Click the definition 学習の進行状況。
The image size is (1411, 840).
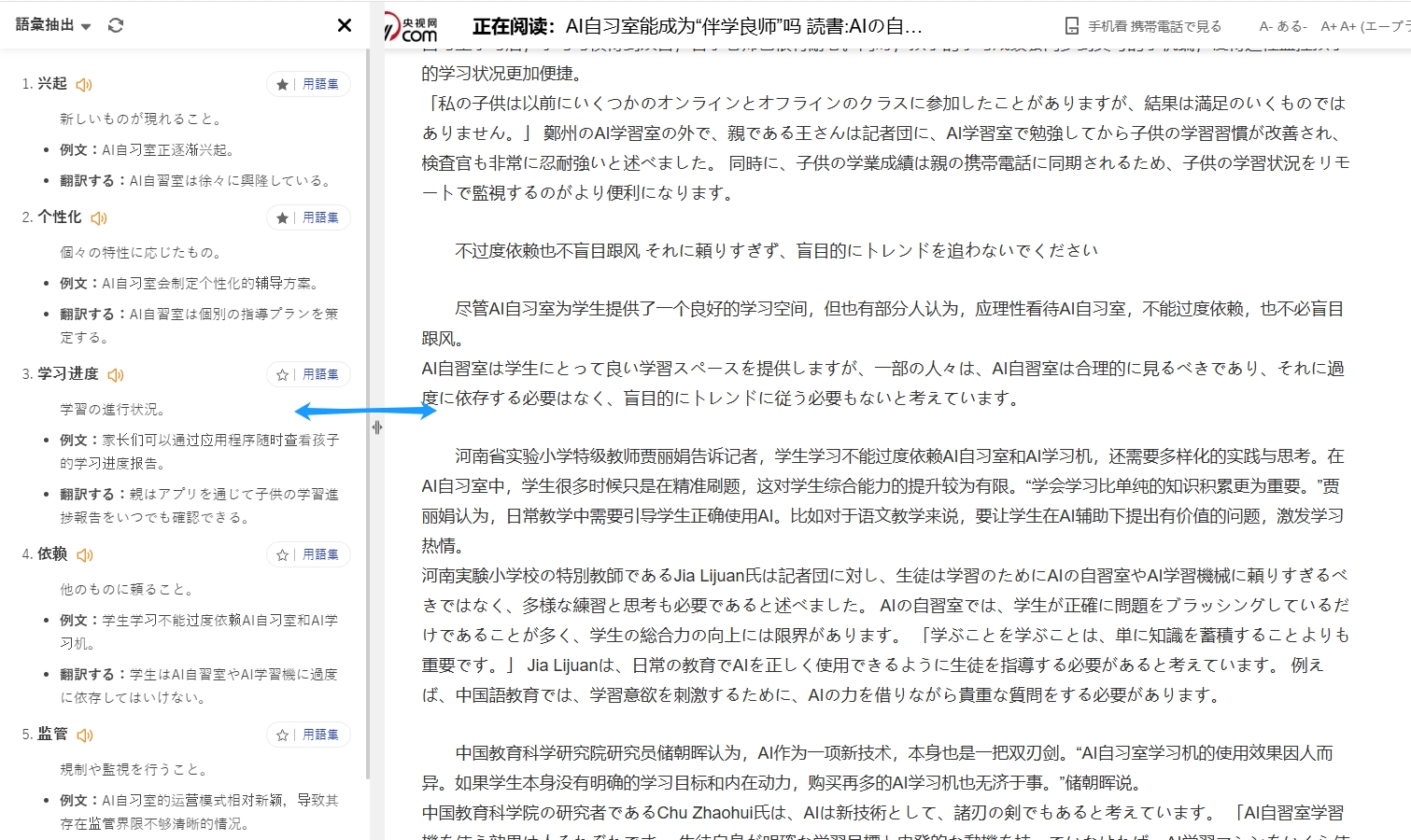point(114,409)
